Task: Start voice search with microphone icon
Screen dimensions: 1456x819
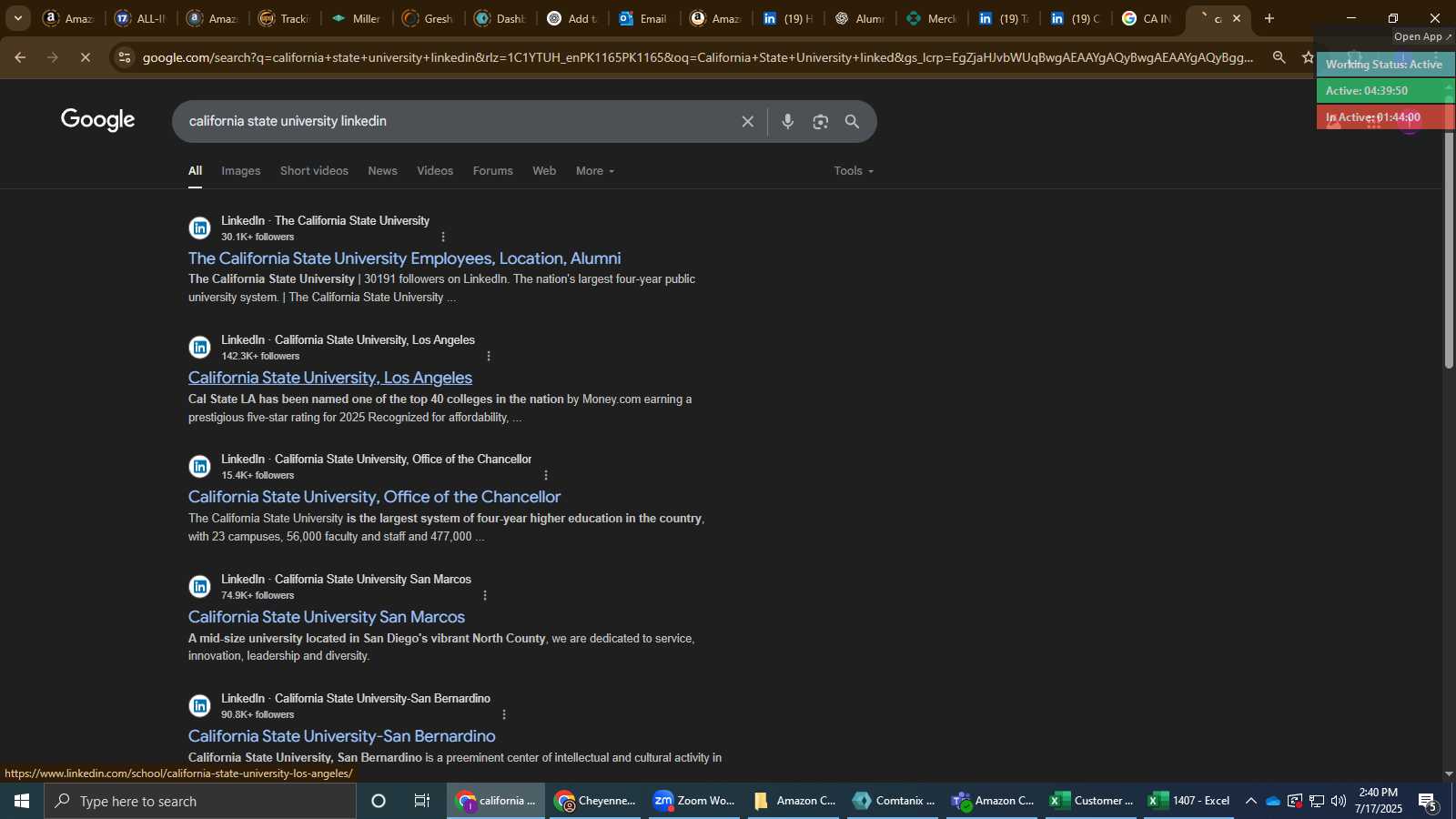Action: [x=788, y=121]
